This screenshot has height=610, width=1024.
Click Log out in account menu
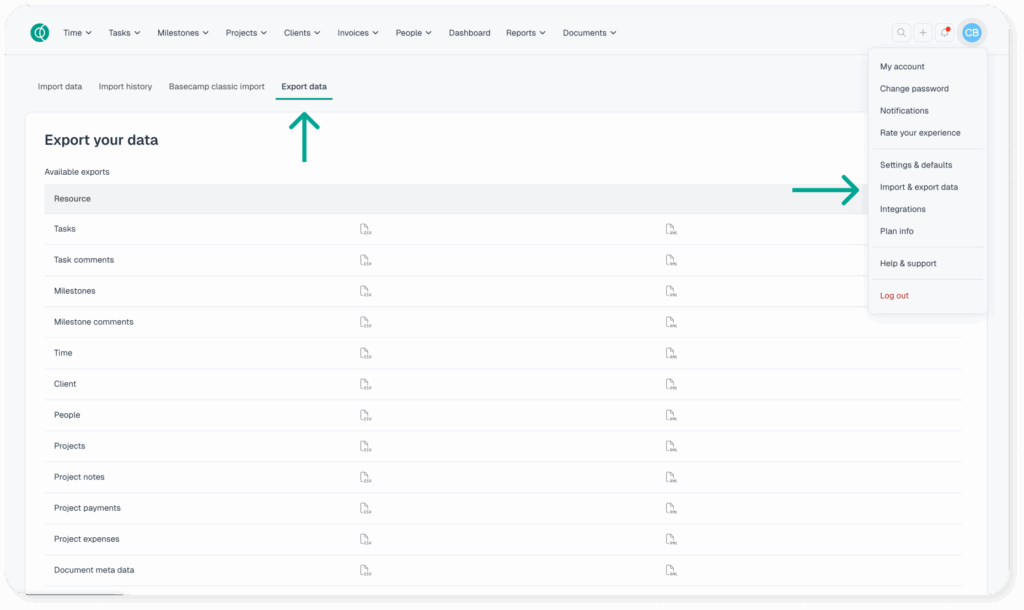point(894,296)
